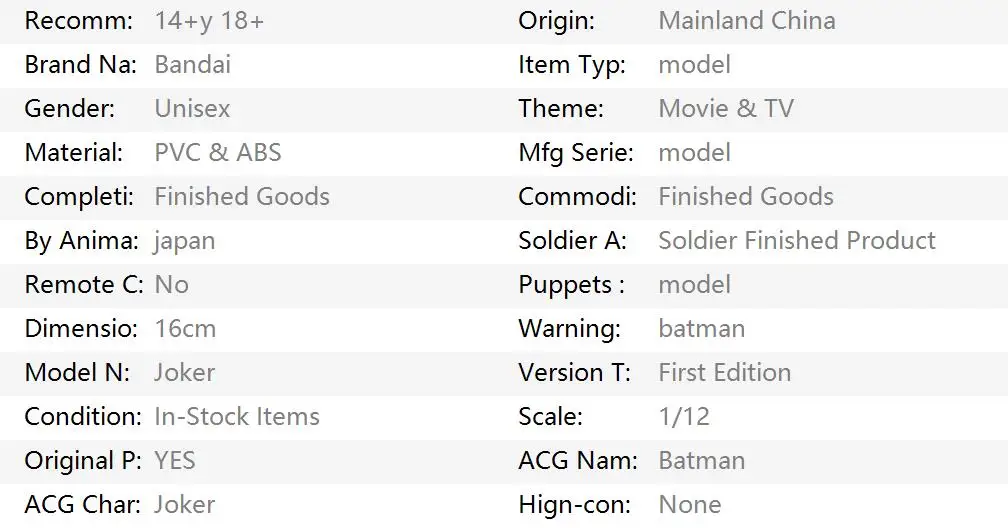Select the 'First Edition' version value

click(x=724, y=373)
